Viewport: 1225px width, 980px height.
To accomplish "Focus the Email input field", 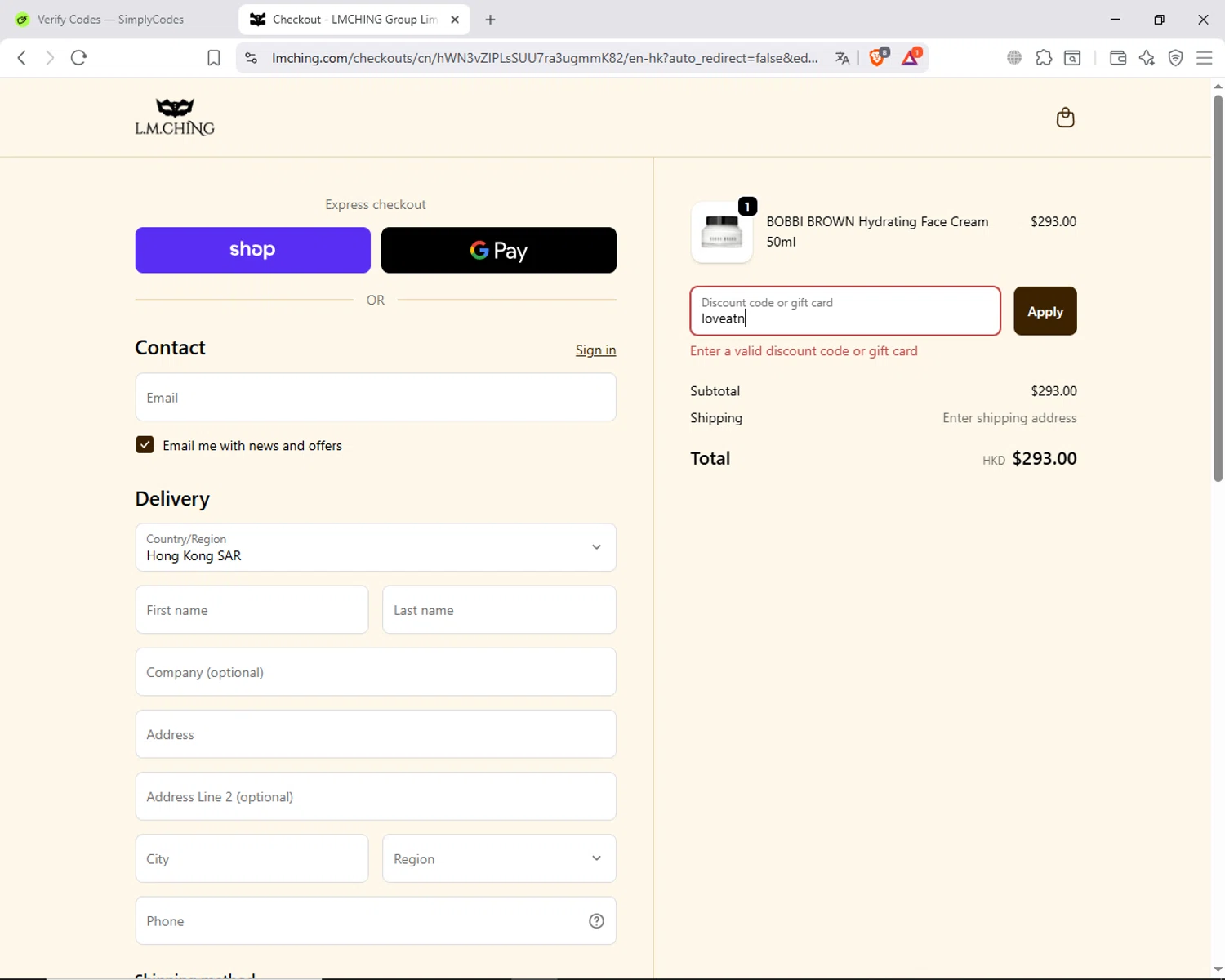I will click(376, 398).
